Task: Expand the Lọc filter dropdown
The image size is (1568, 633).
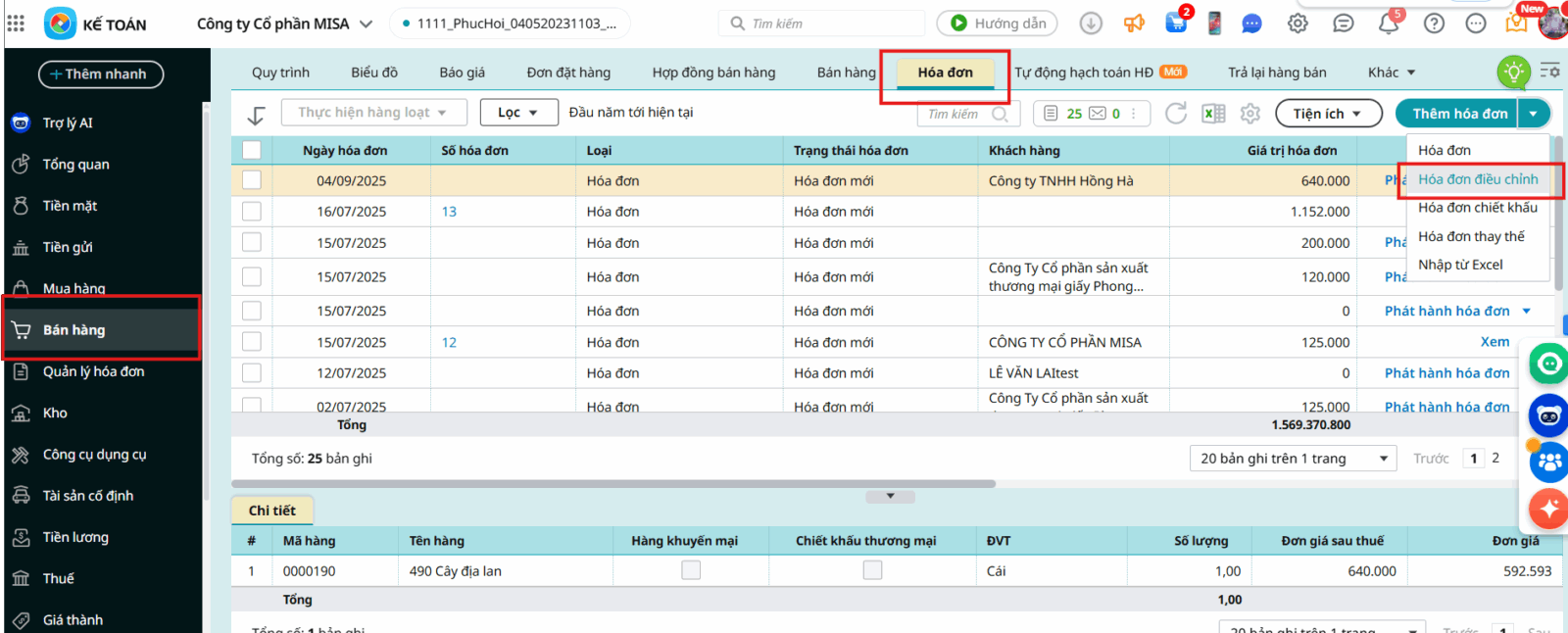Action: point(518,113)
